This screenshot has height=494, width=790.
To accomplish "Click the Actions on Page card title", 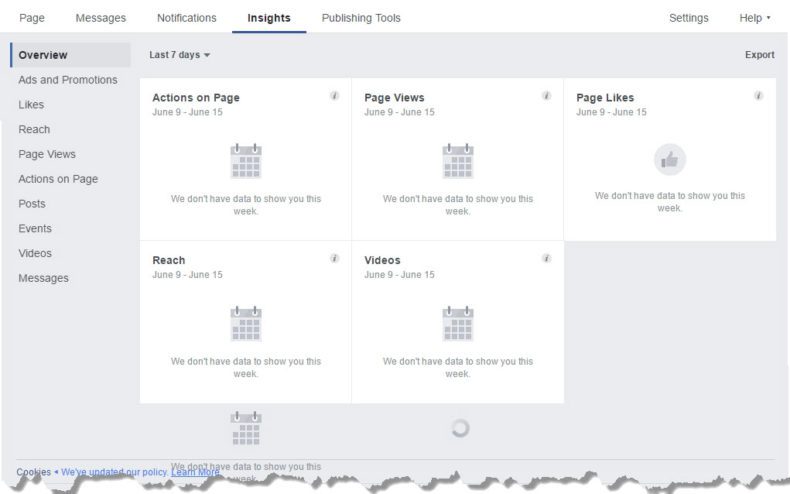I will point(196,98).
